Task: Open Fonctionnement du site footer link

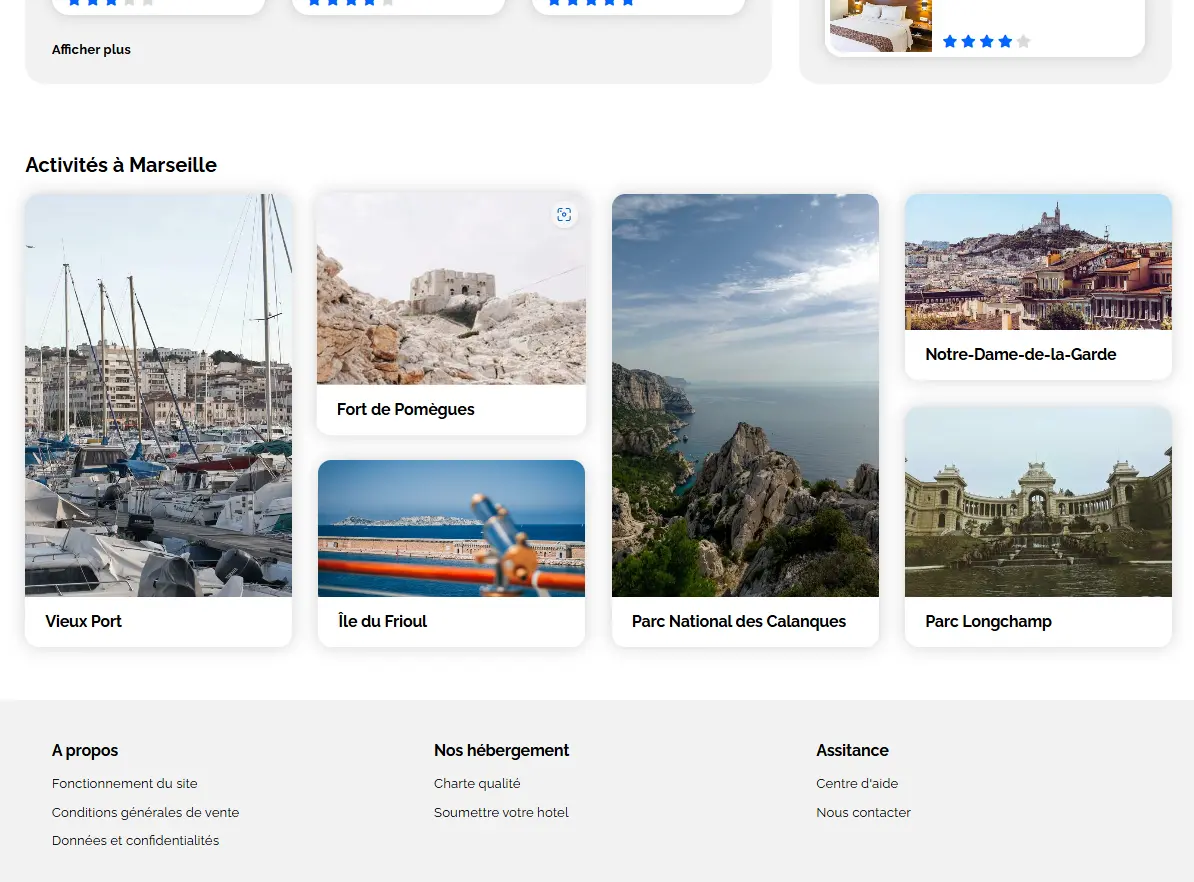Action: 125,784
